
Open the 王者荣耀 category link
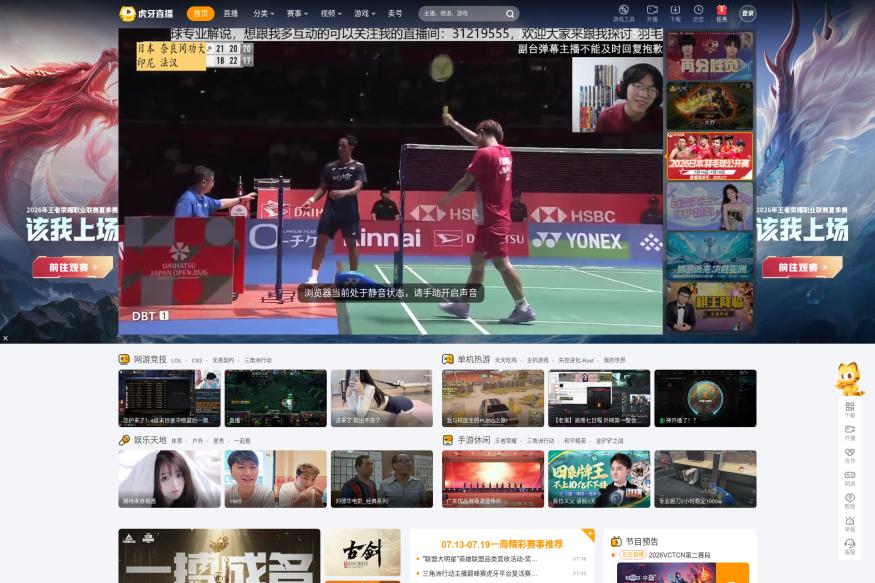[x=506, y=441]
